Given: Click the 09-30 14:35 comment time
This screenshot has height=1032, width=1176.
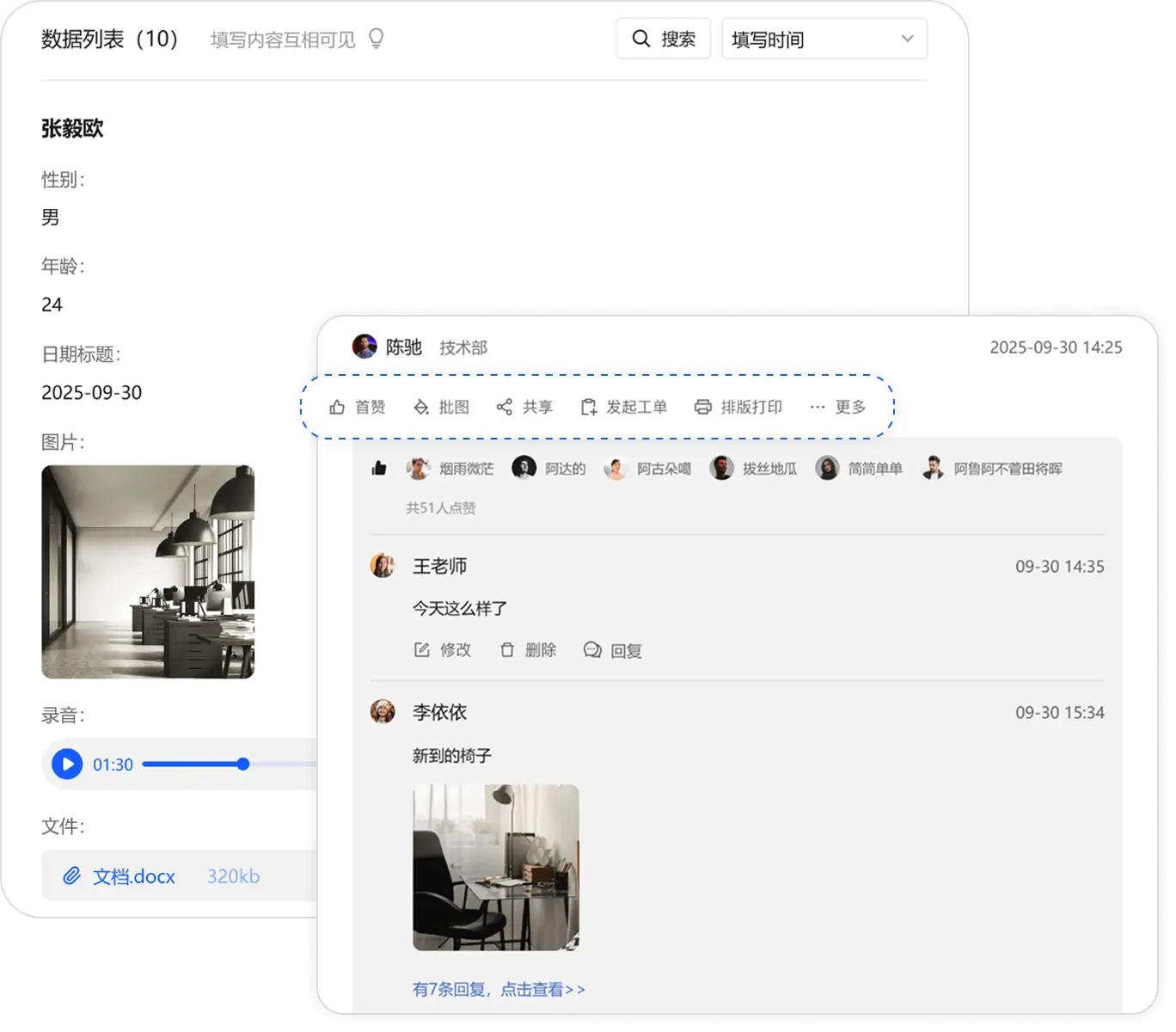Looking at the screenshot, I should tap(1060, 567).
